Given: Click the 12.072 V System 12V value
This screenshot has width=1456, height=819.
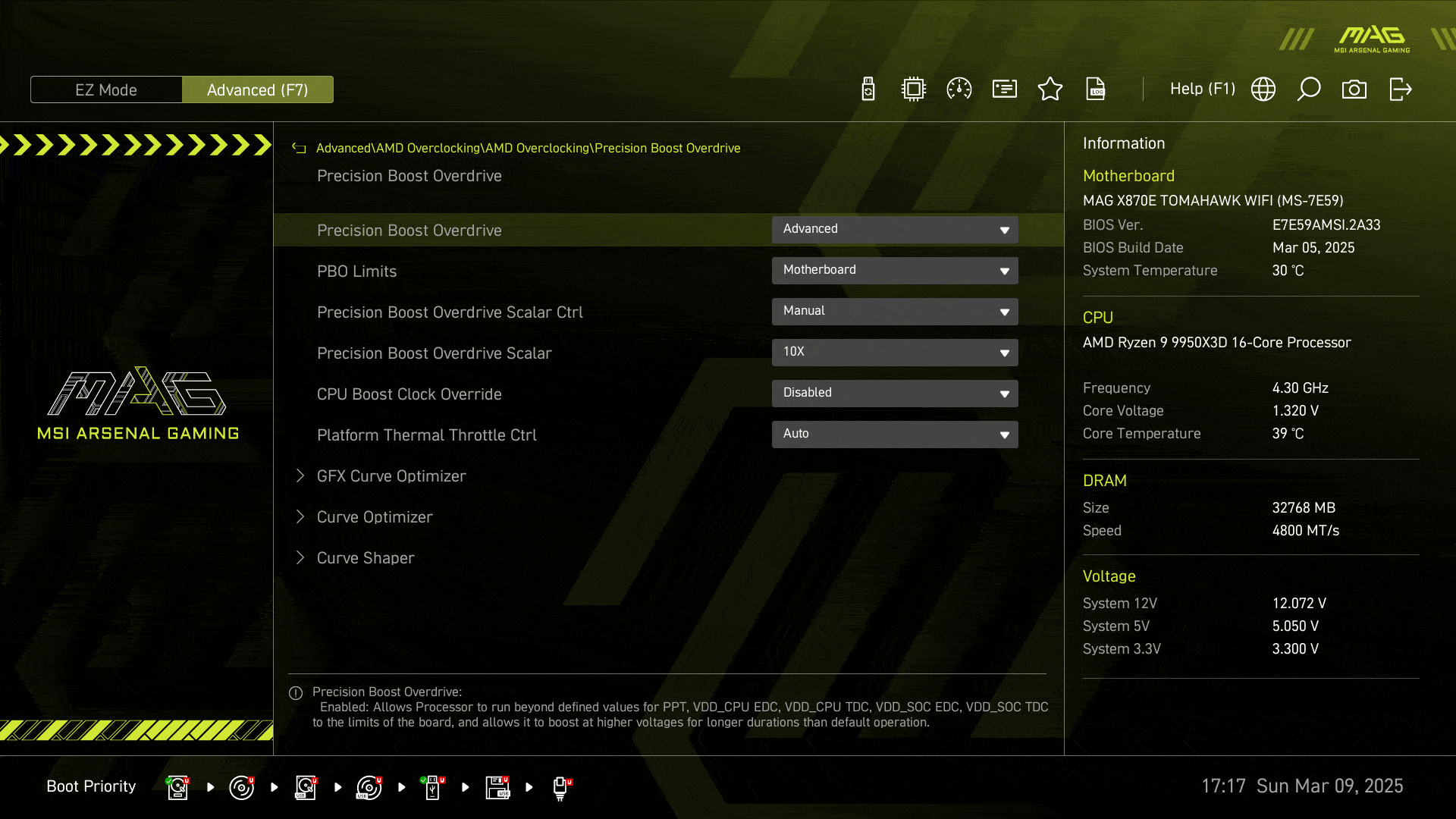Looking at the screenshot, I should [1299, 604].
